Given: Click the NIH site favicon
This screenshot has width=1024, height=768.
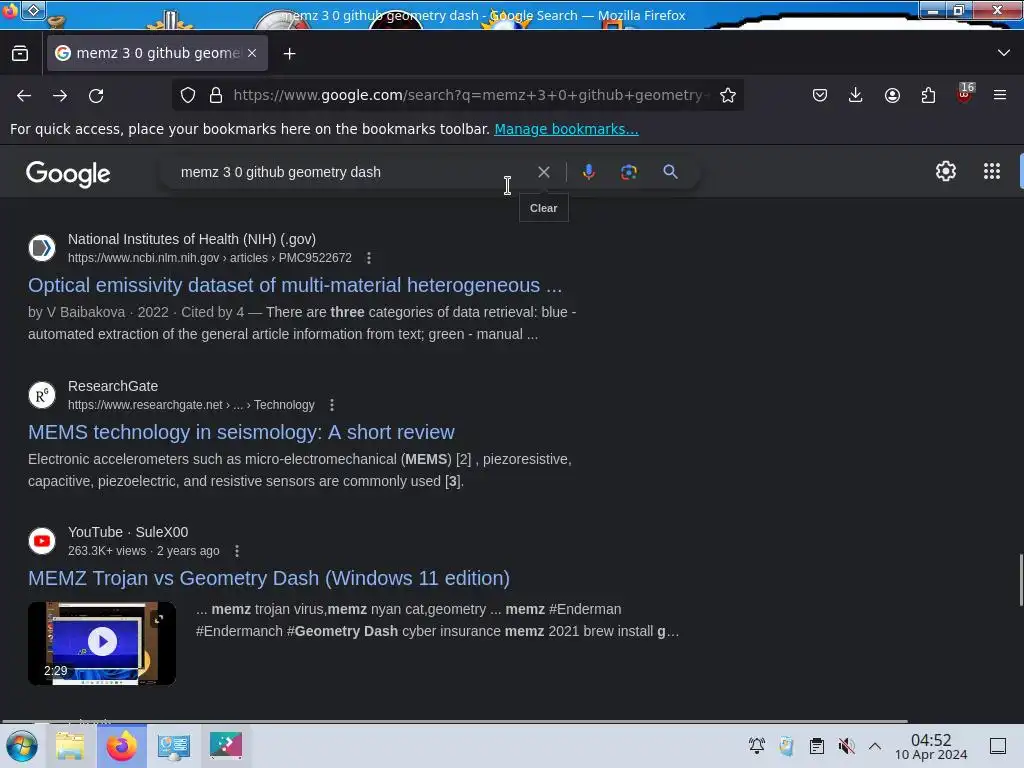Looking at the screenshot, I should point(42,248).
